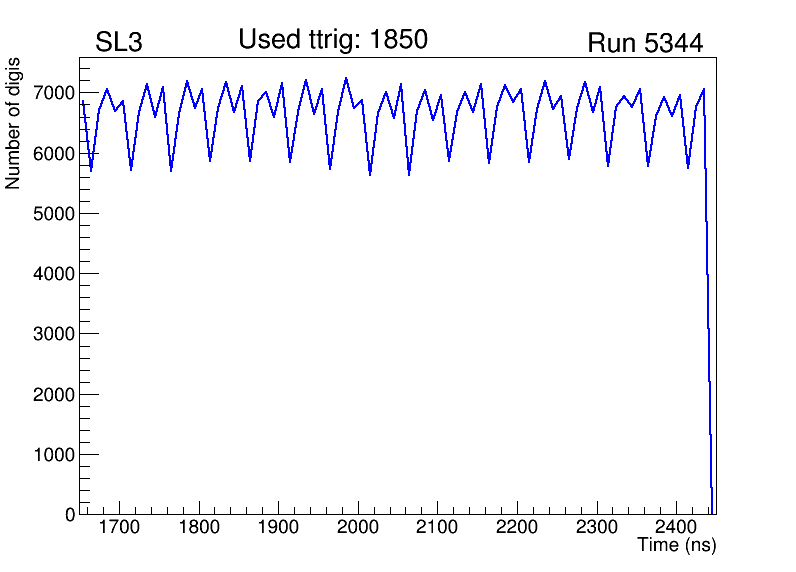This screenshot has height=572, width=796.
Task: Click the 'Time (ns)' x-axis title
Action: coord(676,546)
